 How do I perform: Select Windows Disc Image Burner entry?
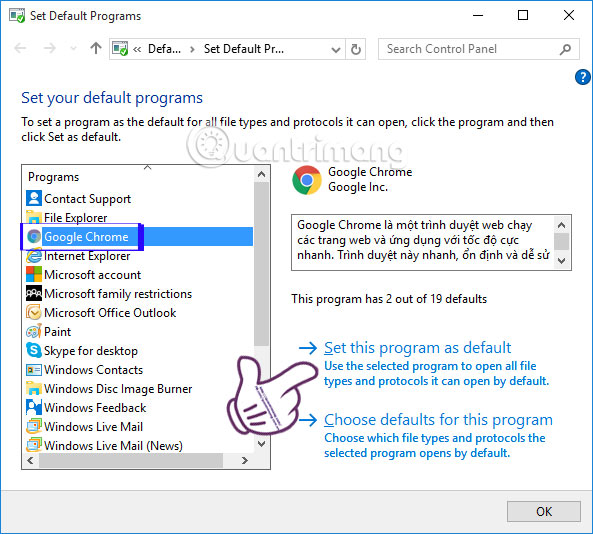click(x=118, y=389)
